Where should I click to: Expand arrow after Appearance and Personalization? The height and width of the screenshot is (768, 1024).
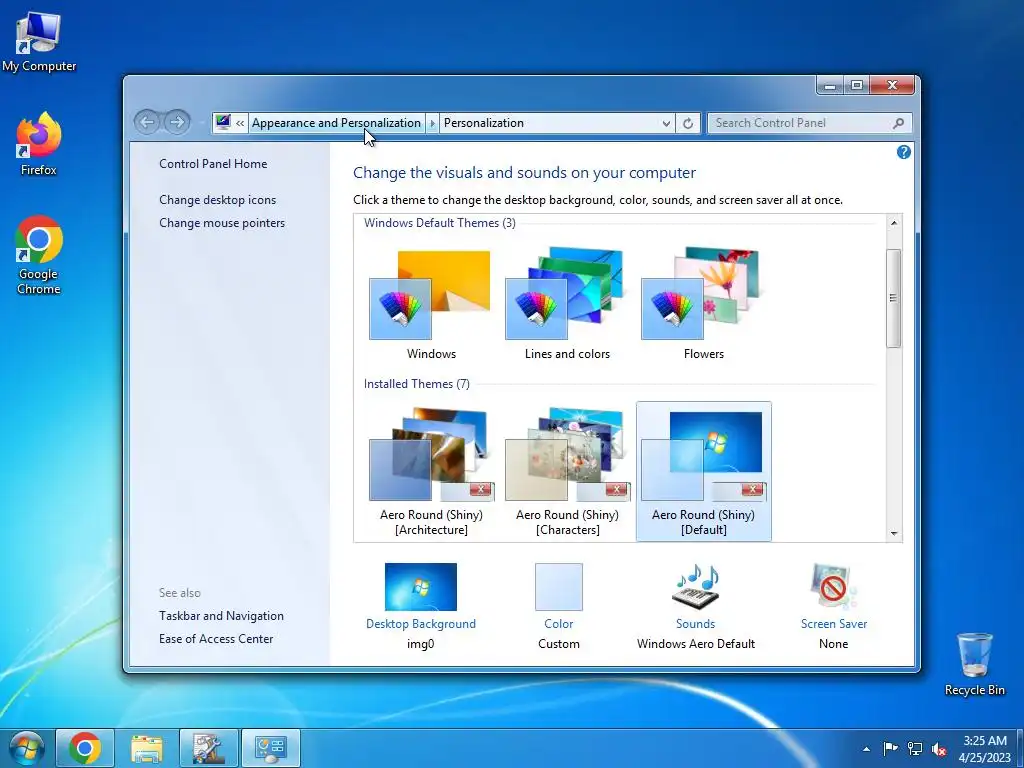click(432, 123)
